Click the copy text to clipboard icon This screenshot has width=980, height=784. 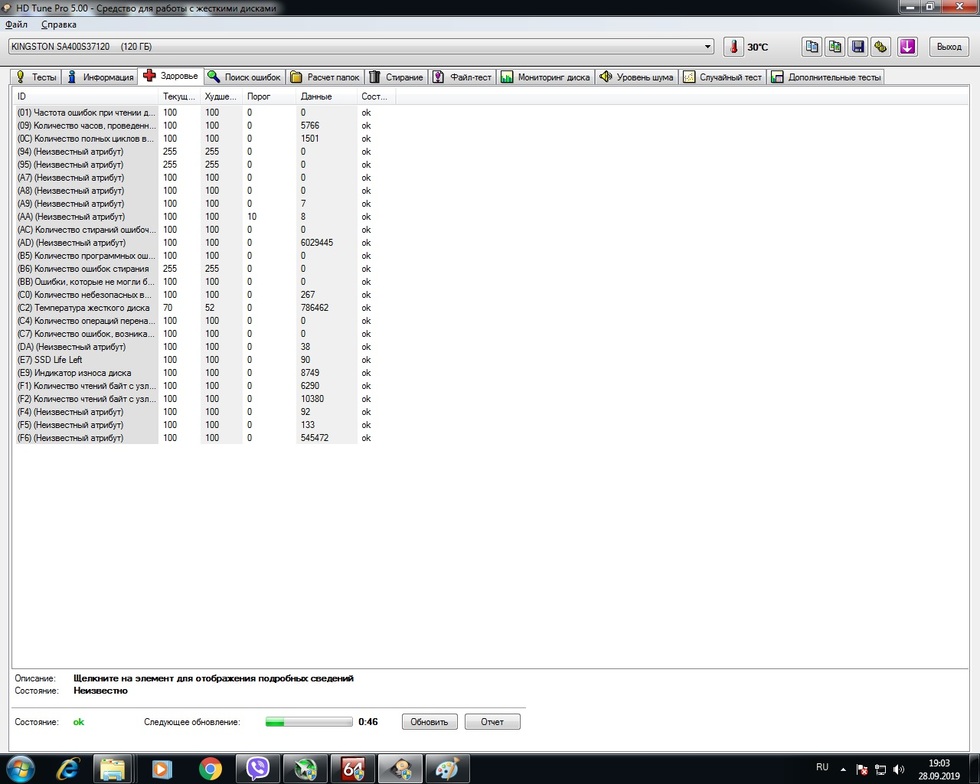(812, 47)
